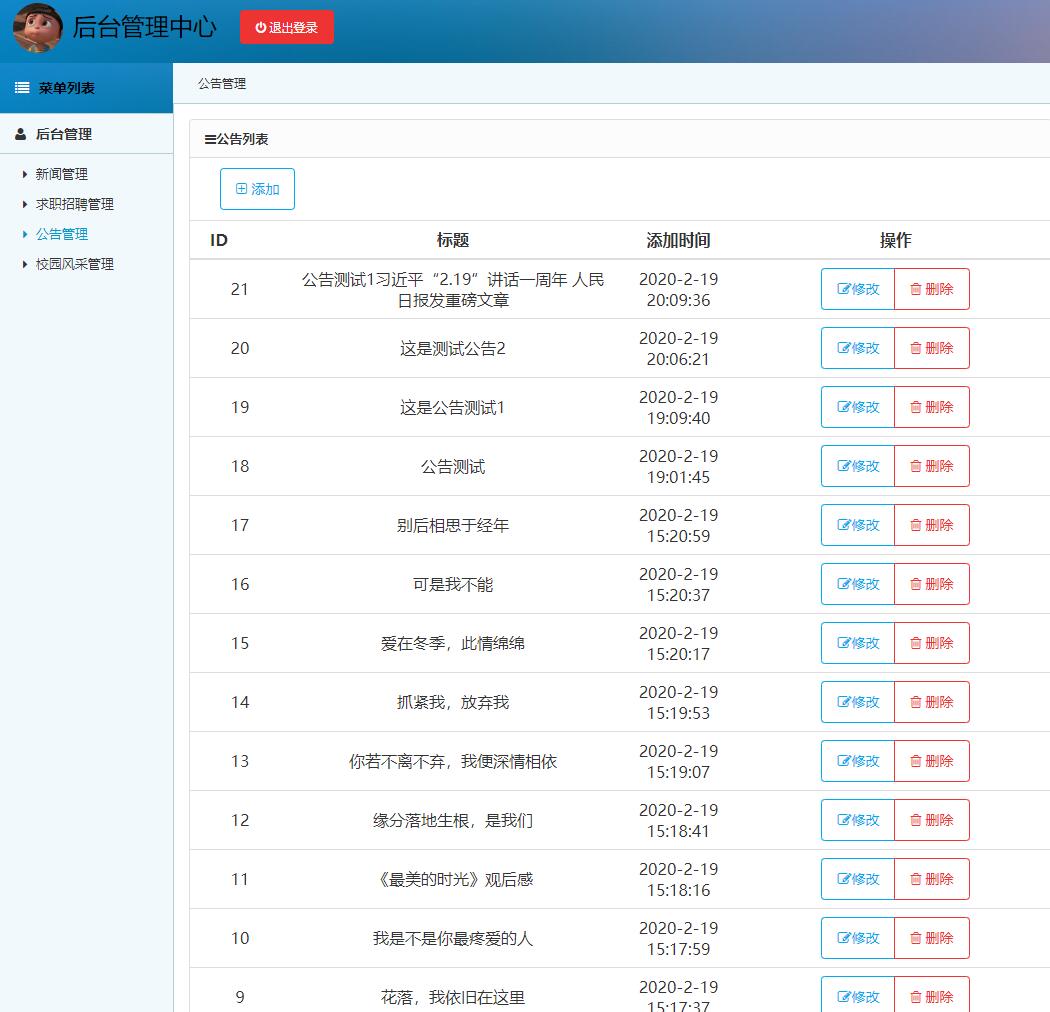Image resolution: width=1050 pixels, height=1012 pixels.
Task: Click 修改 for record ID 15
Action: coord(857,643)
